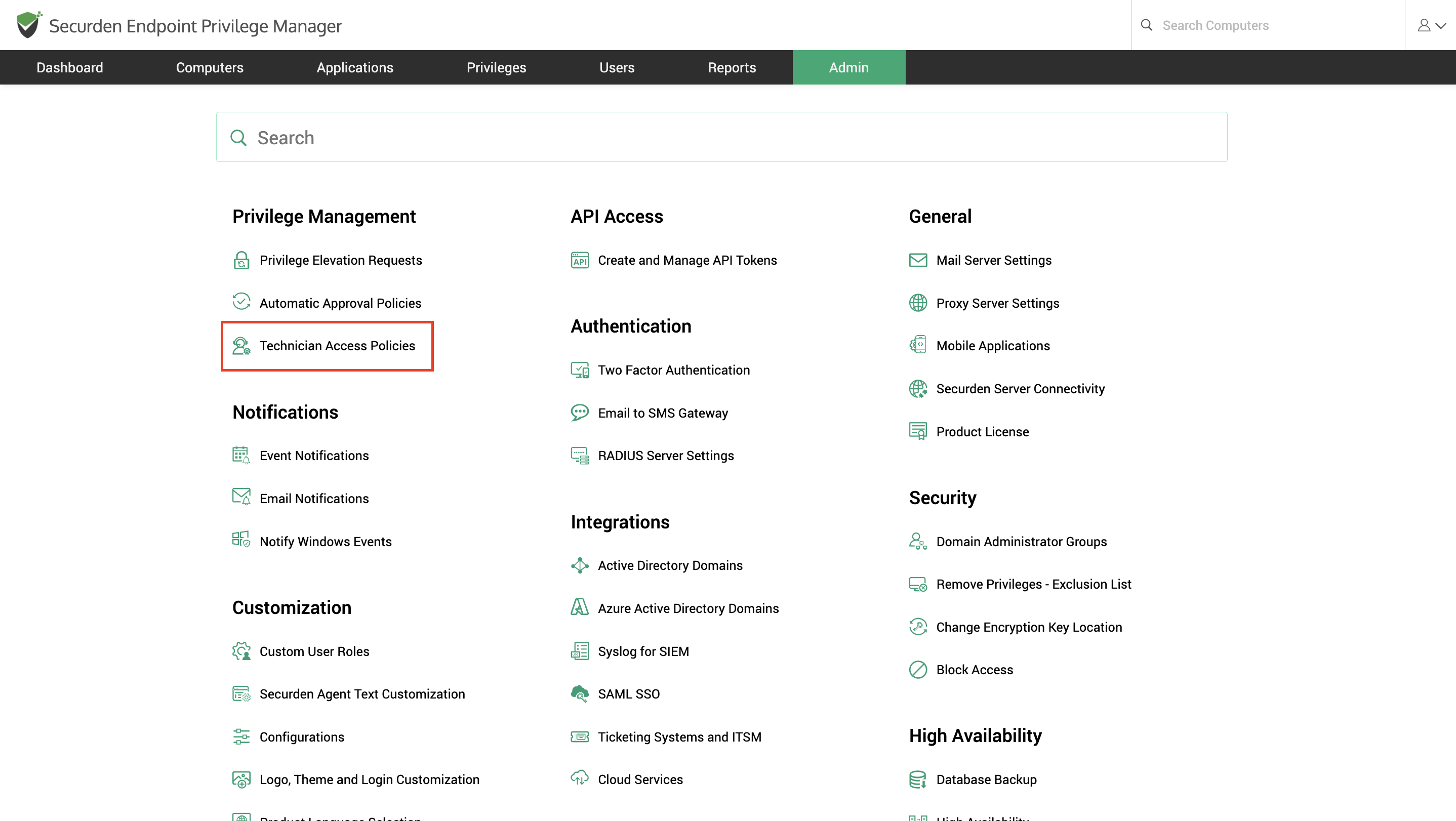Click the Securden Agent Text Customization icon
This screenshot has width=1456, height=821.
click(241, 693)
